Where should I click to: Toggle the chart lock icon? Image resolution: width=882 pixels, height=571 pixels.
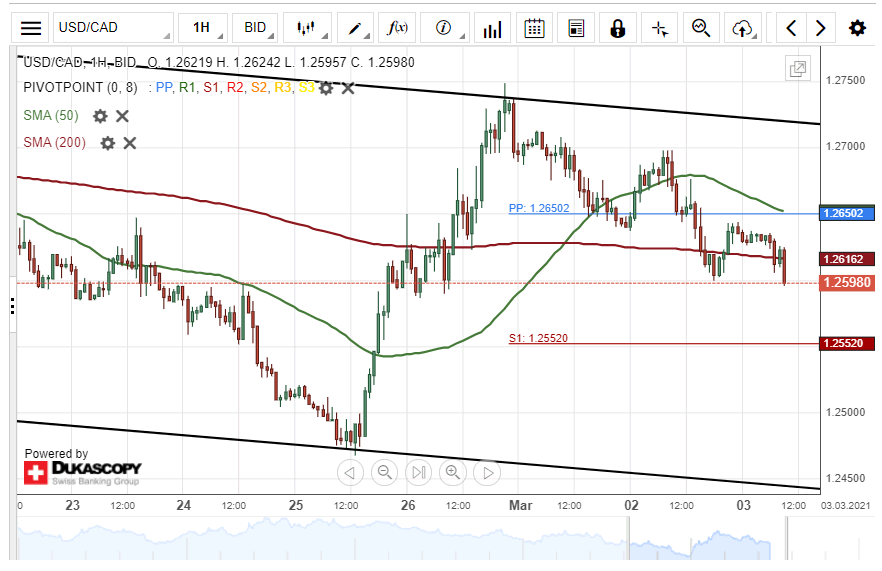tap(618, 28)
